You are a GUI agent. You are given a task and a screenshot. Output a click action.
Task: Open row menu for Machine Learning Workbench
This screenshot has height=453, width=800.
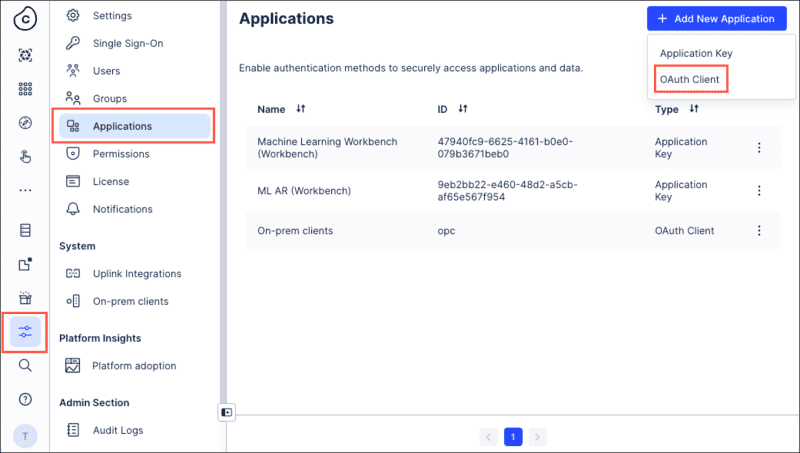759,148
